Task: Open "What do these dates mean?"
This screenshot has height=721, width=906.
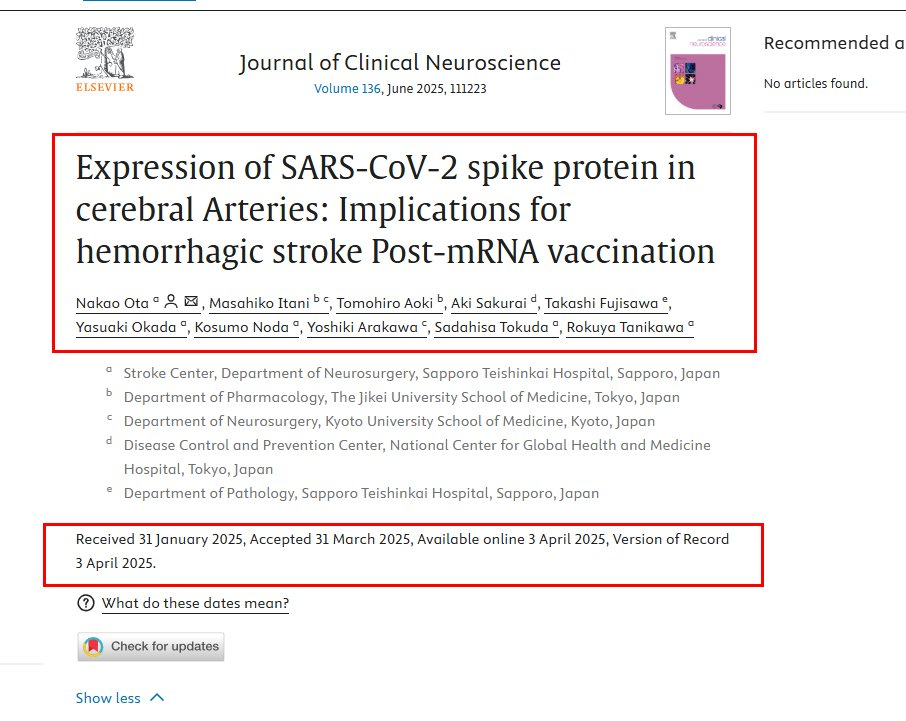Action: tap(195, 603)
